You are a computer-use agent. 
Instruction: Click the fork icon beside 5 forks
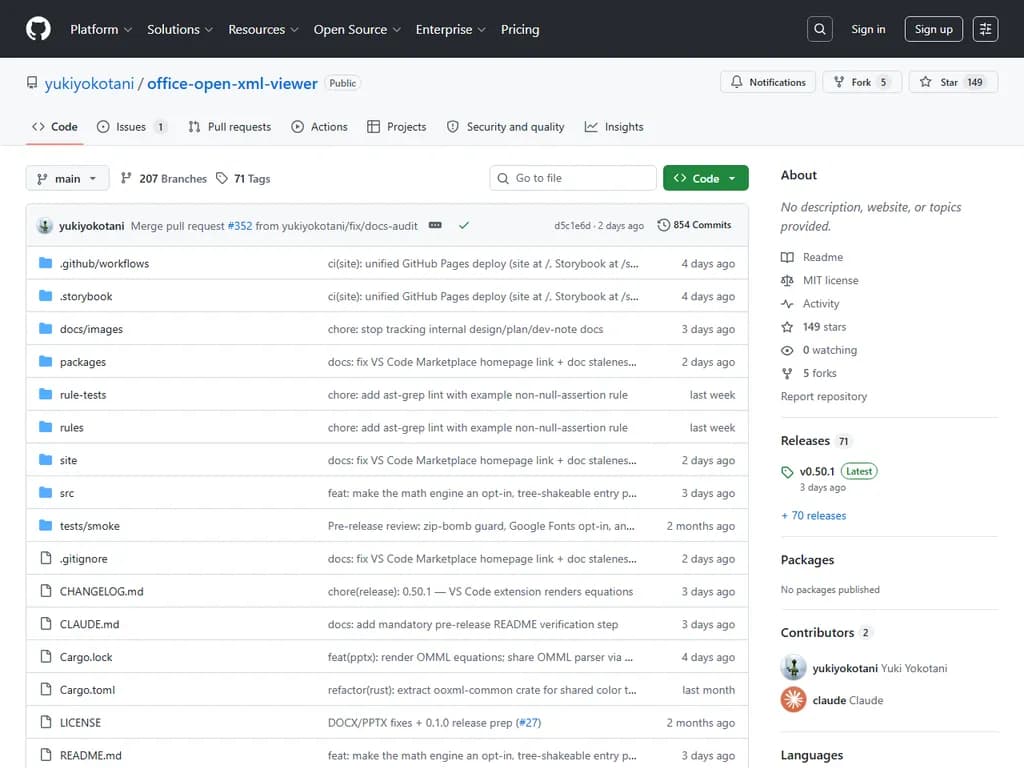pos(787,374)
